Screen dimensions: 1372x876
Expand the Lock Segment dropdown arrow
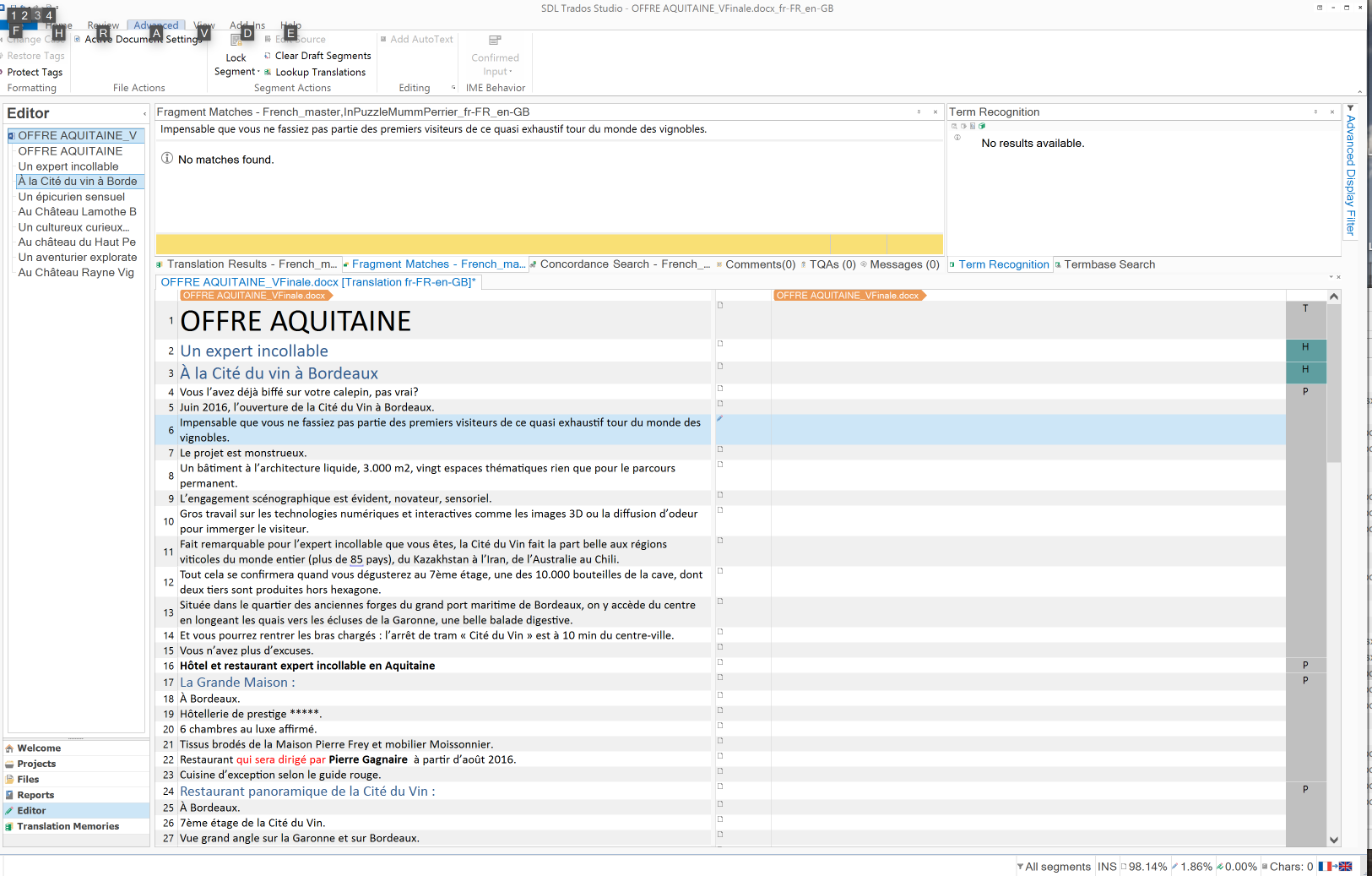[258, 72]
